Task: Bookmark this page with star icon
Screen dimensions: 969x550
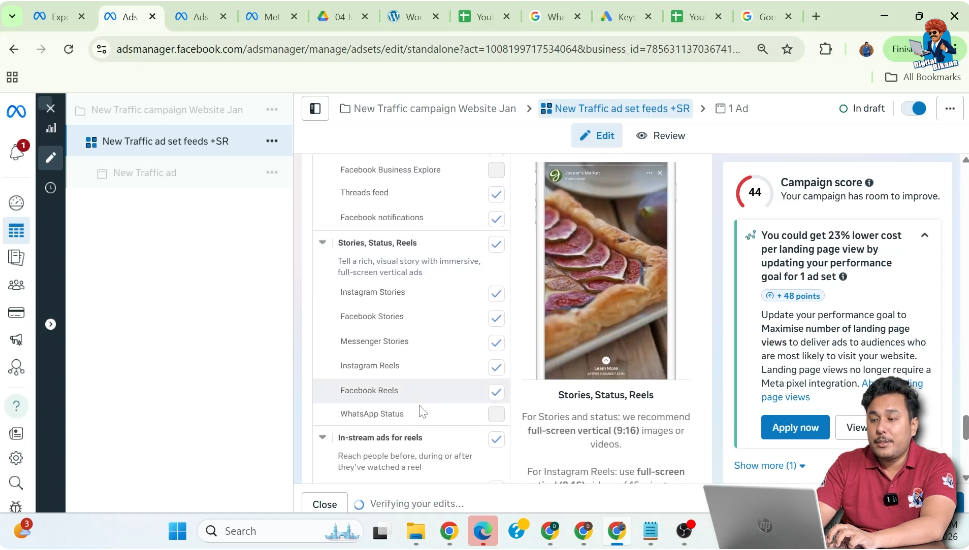Action: point(787,49)
